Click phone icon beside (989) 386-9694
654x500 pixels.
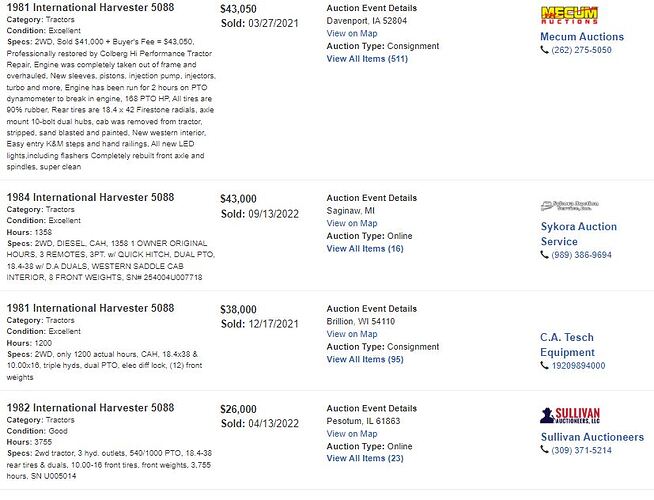tap(544, 254)
